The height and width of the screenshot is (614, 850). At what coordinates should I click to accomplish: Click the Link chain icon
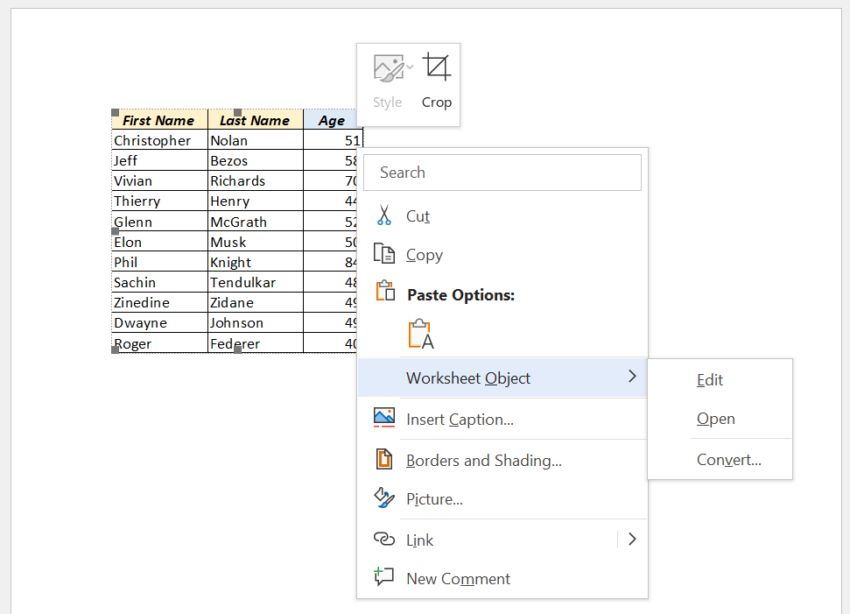point(385,539)
